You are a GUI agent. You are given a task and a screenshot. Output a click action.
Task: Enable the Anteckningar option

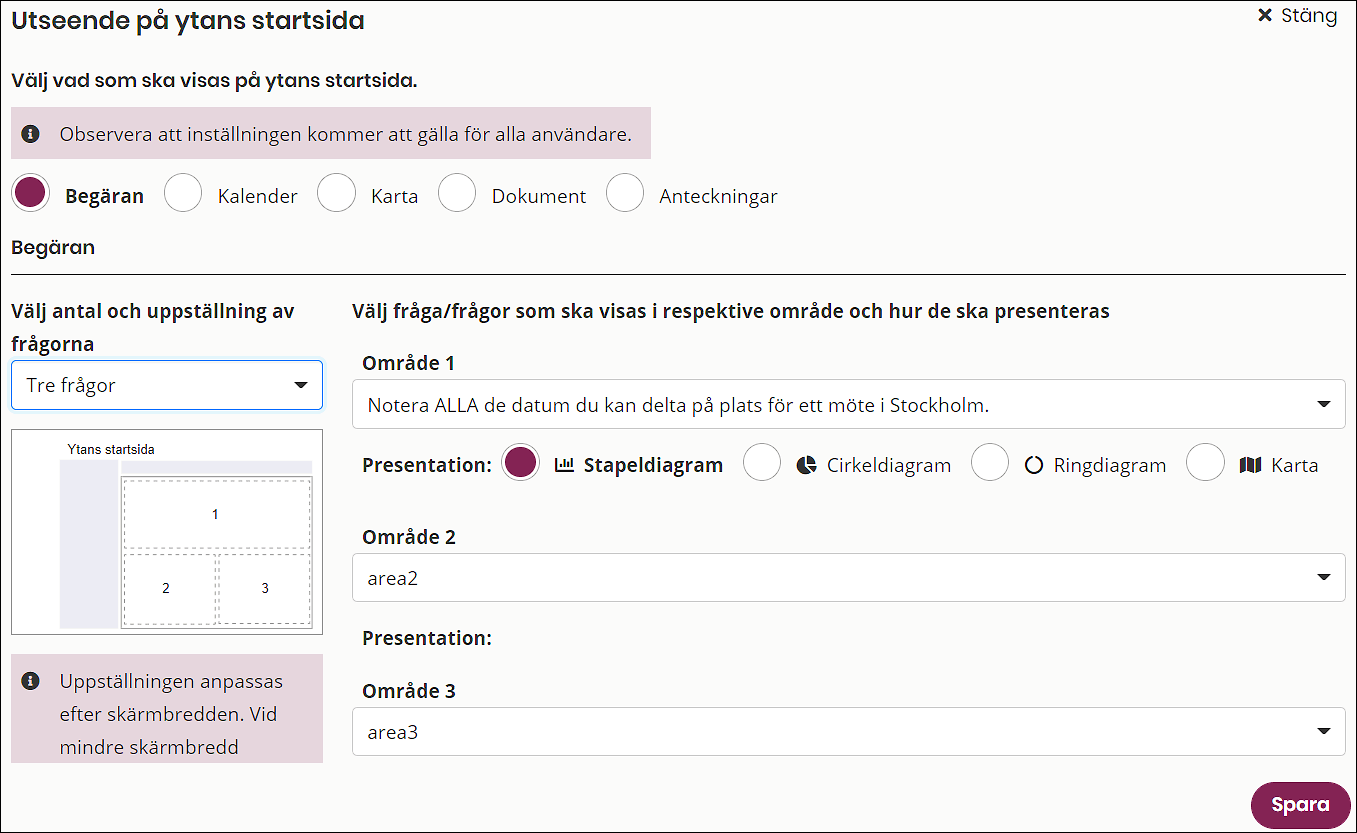pyautogui.click(x=625, y=193)
